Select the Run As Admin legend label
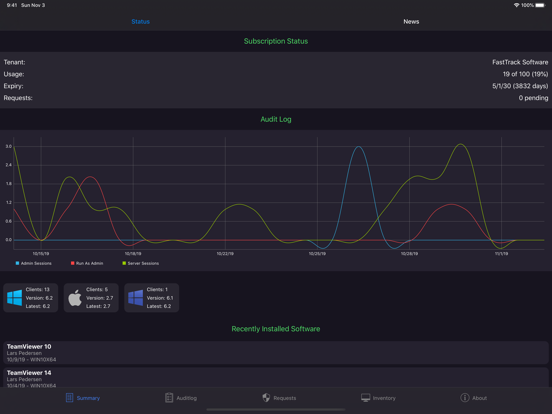The width and height of the screenshot is (552, 414). click(89, 263)
